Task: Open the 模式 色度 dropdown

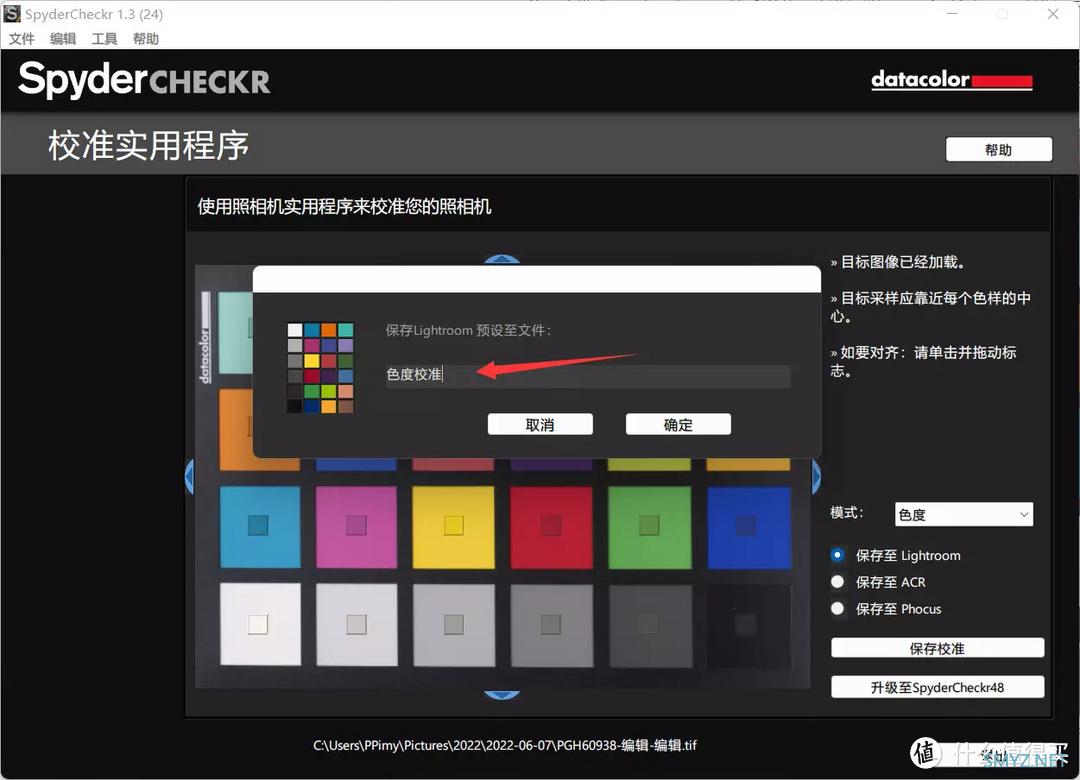Action: pyautogui.click(x=963, y=514)
